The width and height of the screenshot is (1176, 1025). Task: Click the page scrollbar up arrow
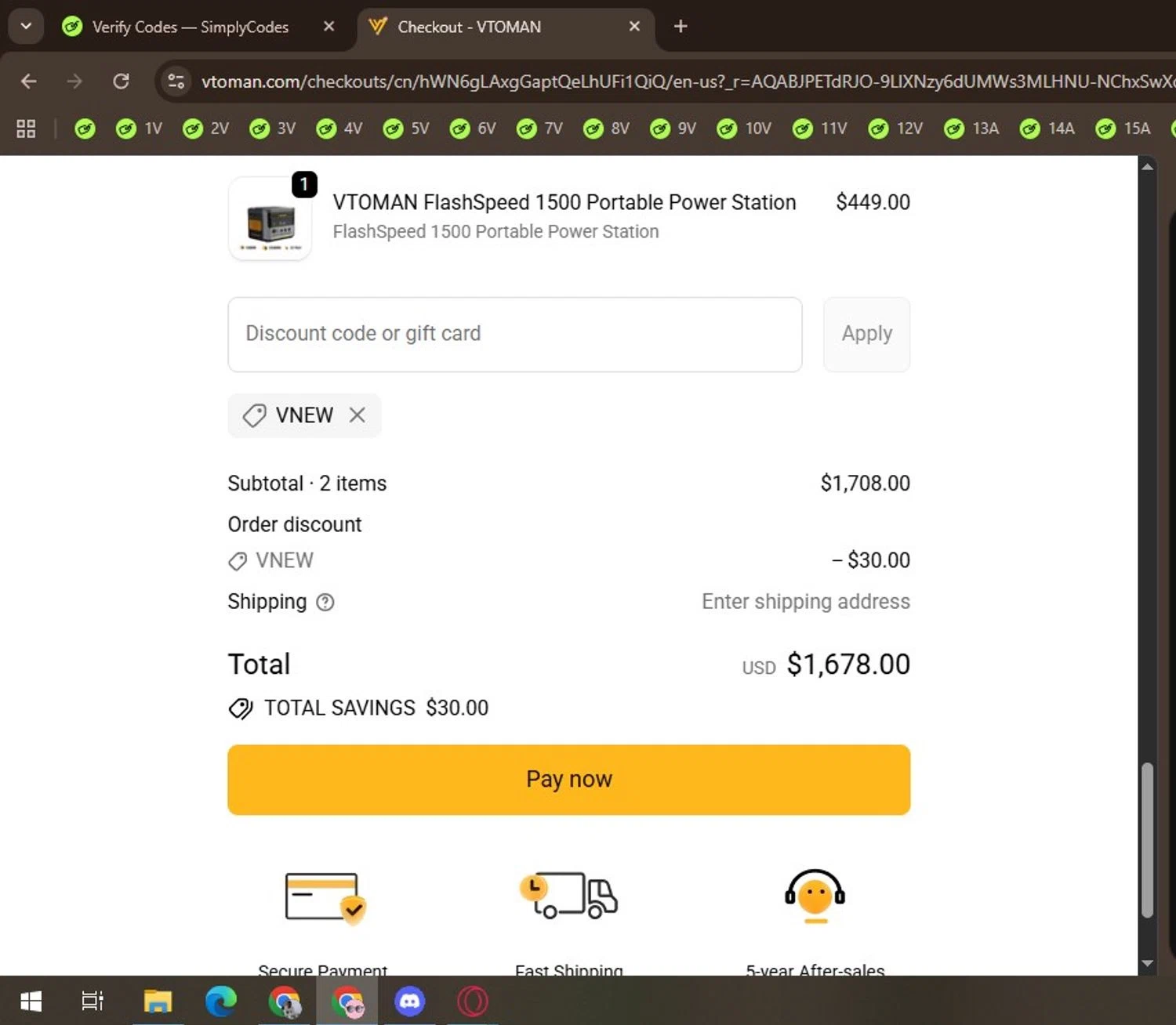tap(1147, 166)
